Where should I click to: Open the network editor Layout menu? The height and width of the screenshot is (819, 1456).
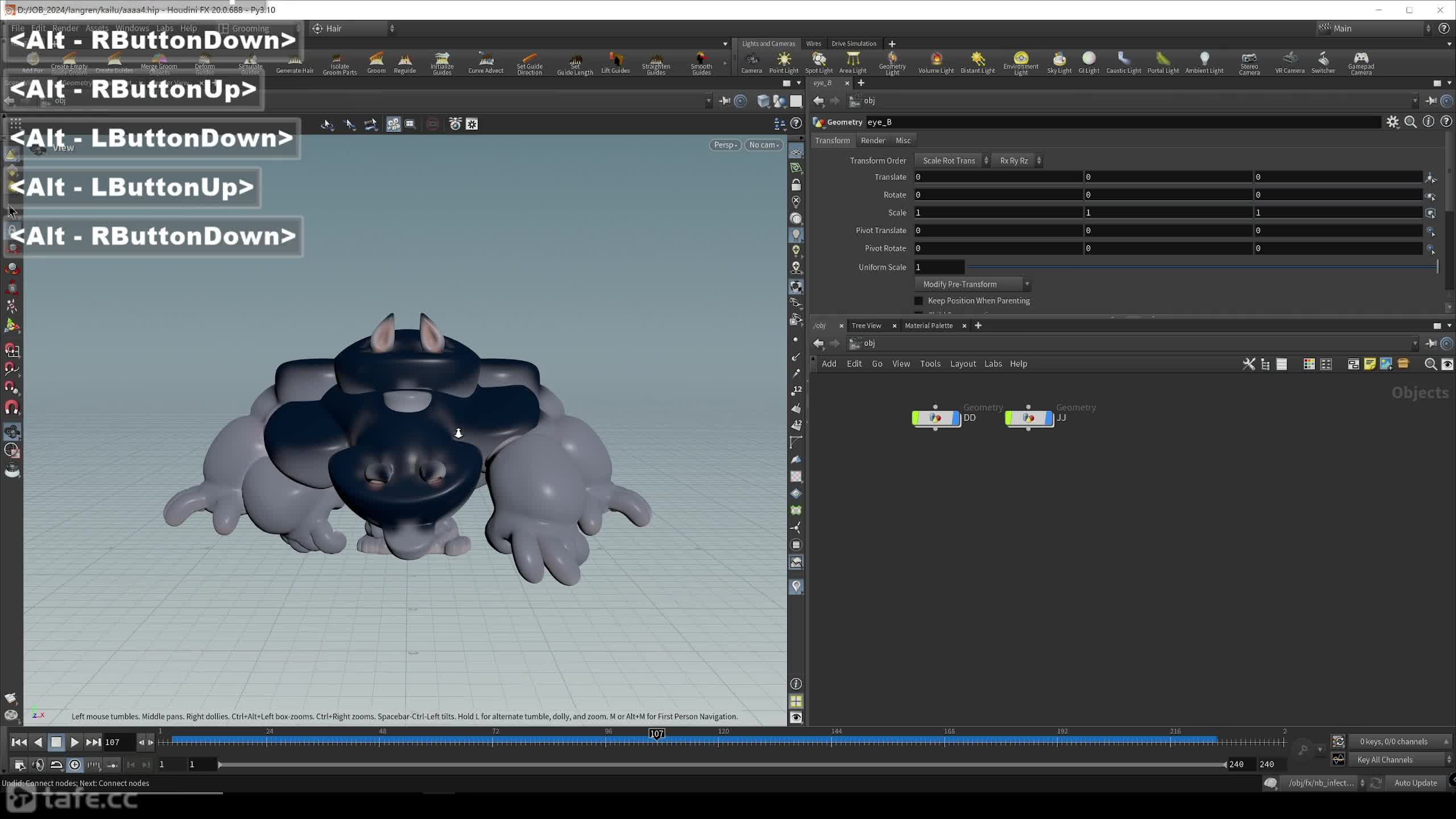[x=963, y=364]
